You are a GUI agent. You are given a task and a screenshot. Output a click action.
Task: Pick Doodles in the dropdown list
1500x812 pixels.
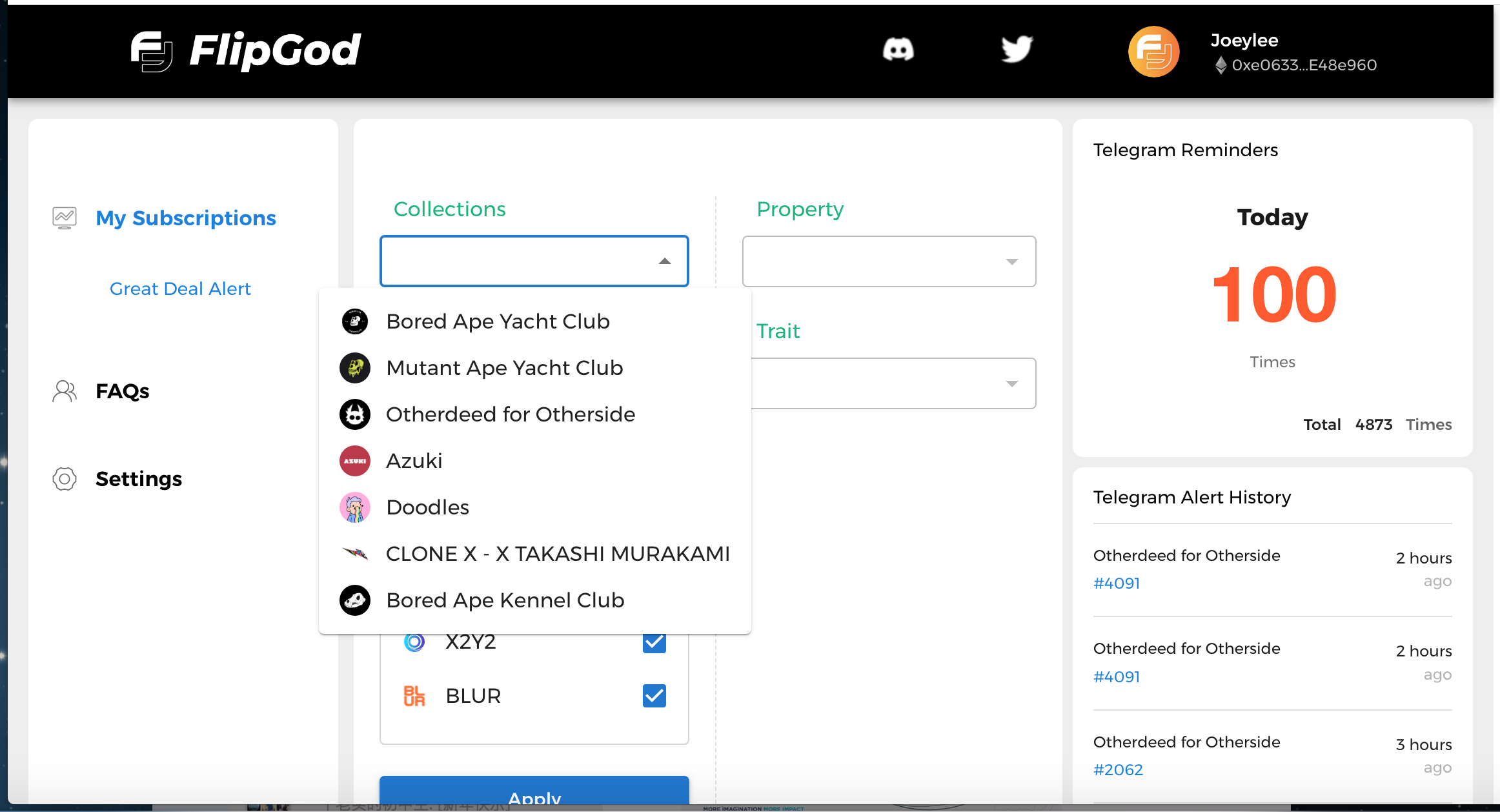click(535, 507)
